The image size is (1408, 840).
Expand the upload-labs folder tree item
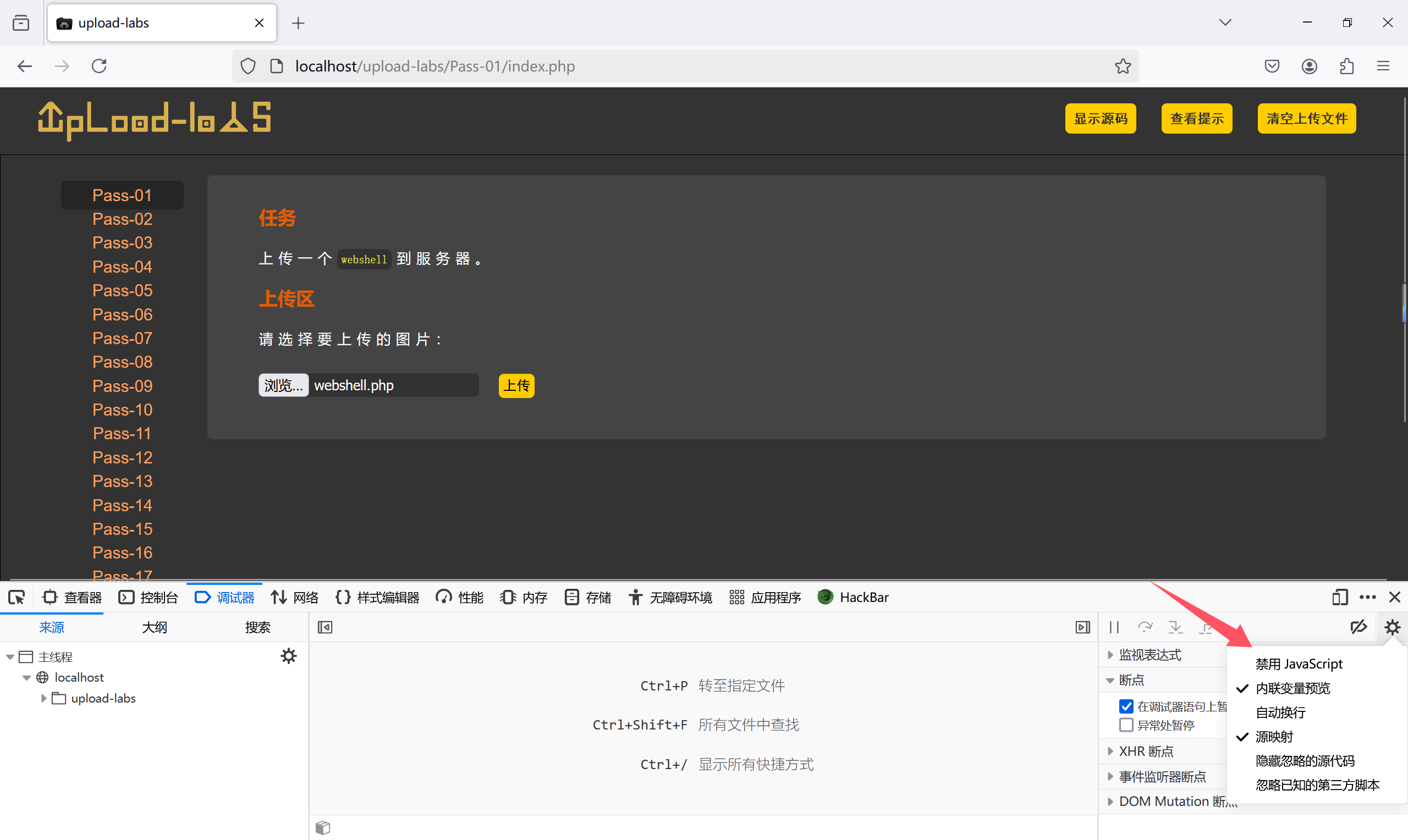tap(43, 698)
